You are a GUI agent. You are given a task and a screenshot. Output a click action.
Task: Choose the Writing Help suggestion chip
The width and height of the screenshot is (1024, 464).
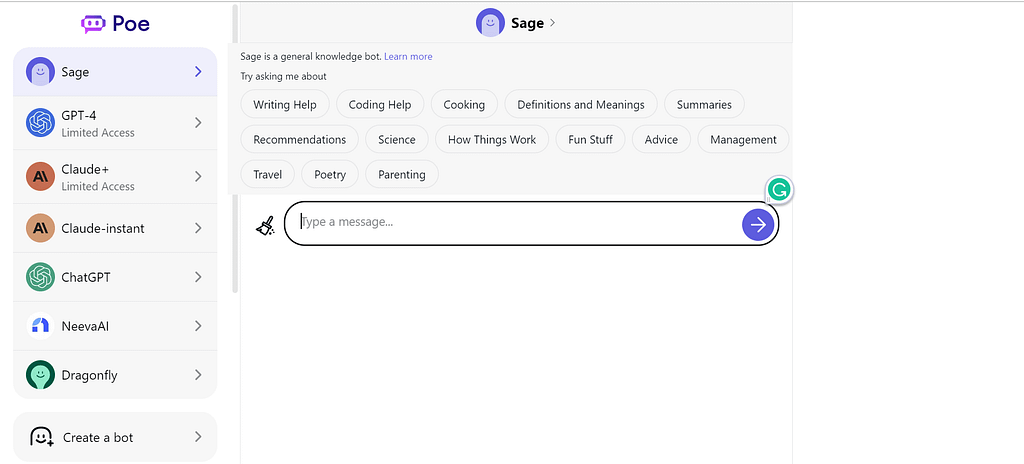(285, 105)
